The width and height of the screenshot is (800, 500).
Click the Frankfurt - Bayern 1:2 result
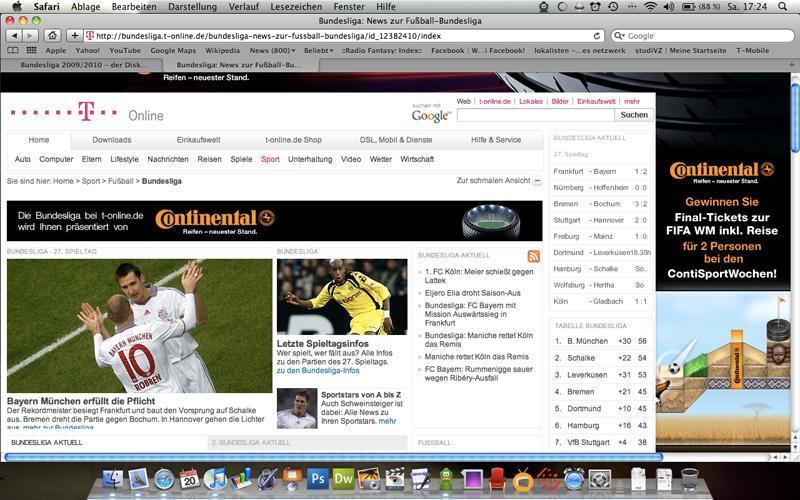click(x=601, y=171)
